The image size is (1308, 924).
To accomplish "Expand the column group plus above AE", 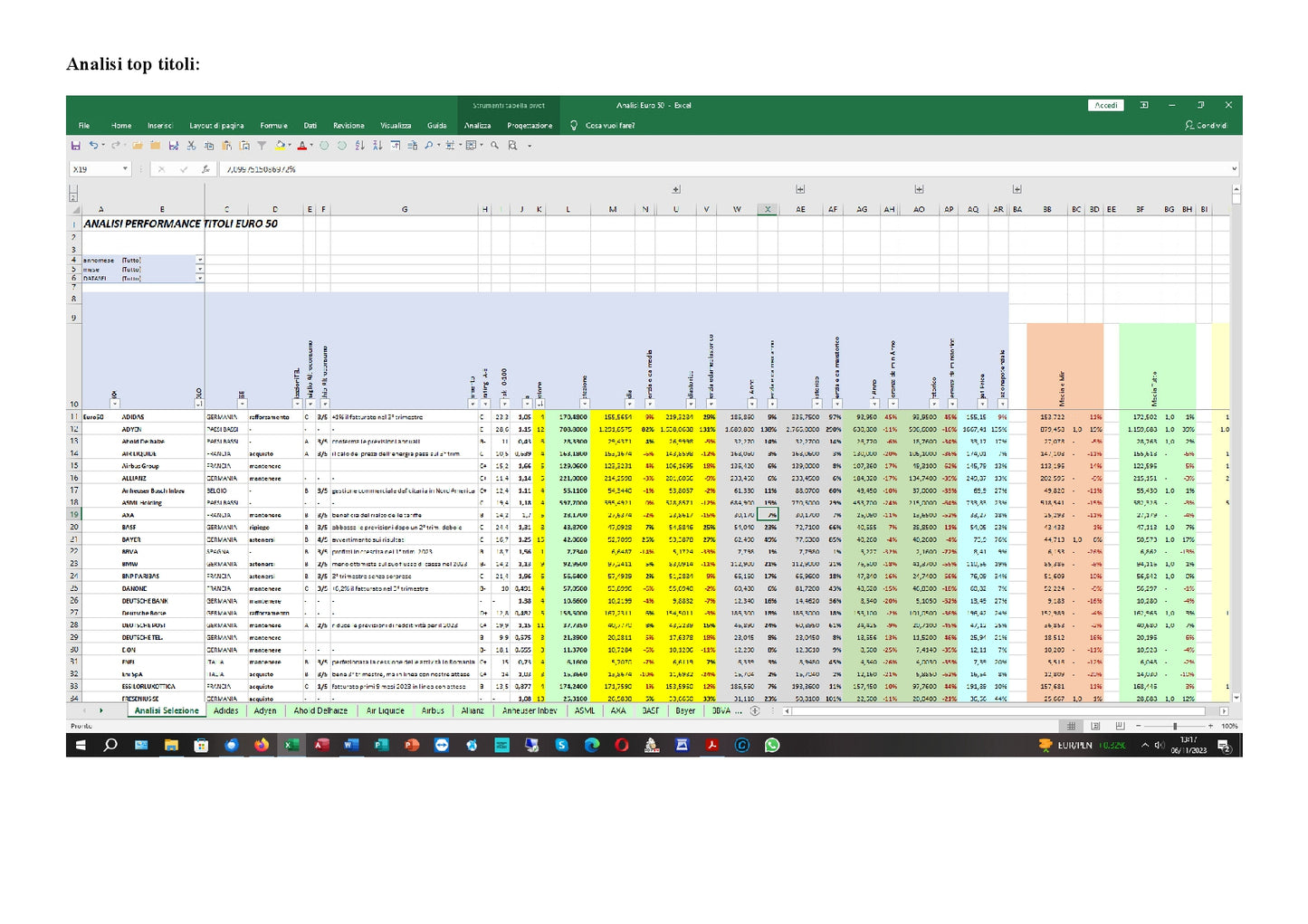I will (800, 189).
